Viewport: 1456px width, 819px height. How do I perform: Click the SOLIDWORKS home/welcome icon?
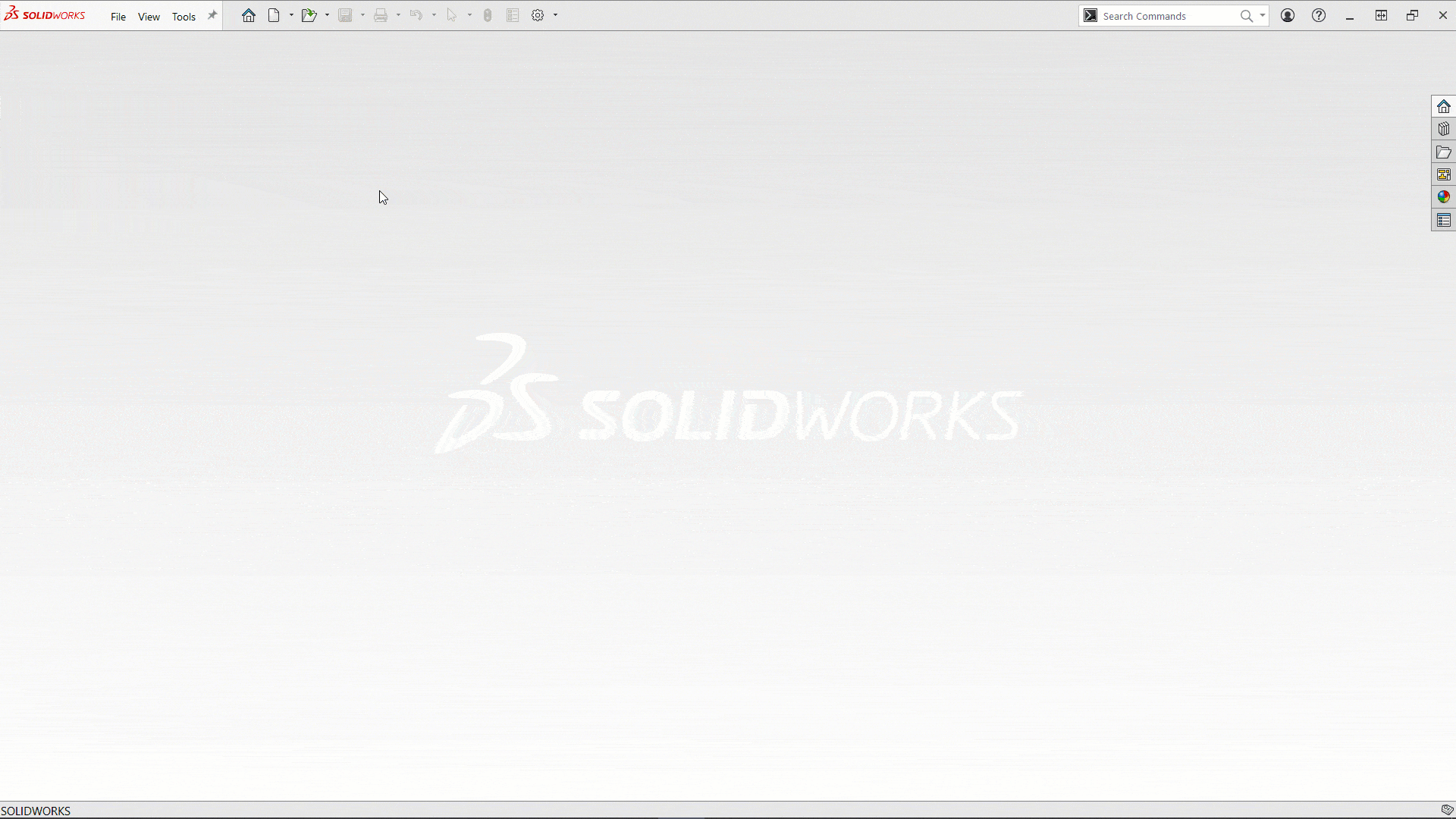pos(248,15)
